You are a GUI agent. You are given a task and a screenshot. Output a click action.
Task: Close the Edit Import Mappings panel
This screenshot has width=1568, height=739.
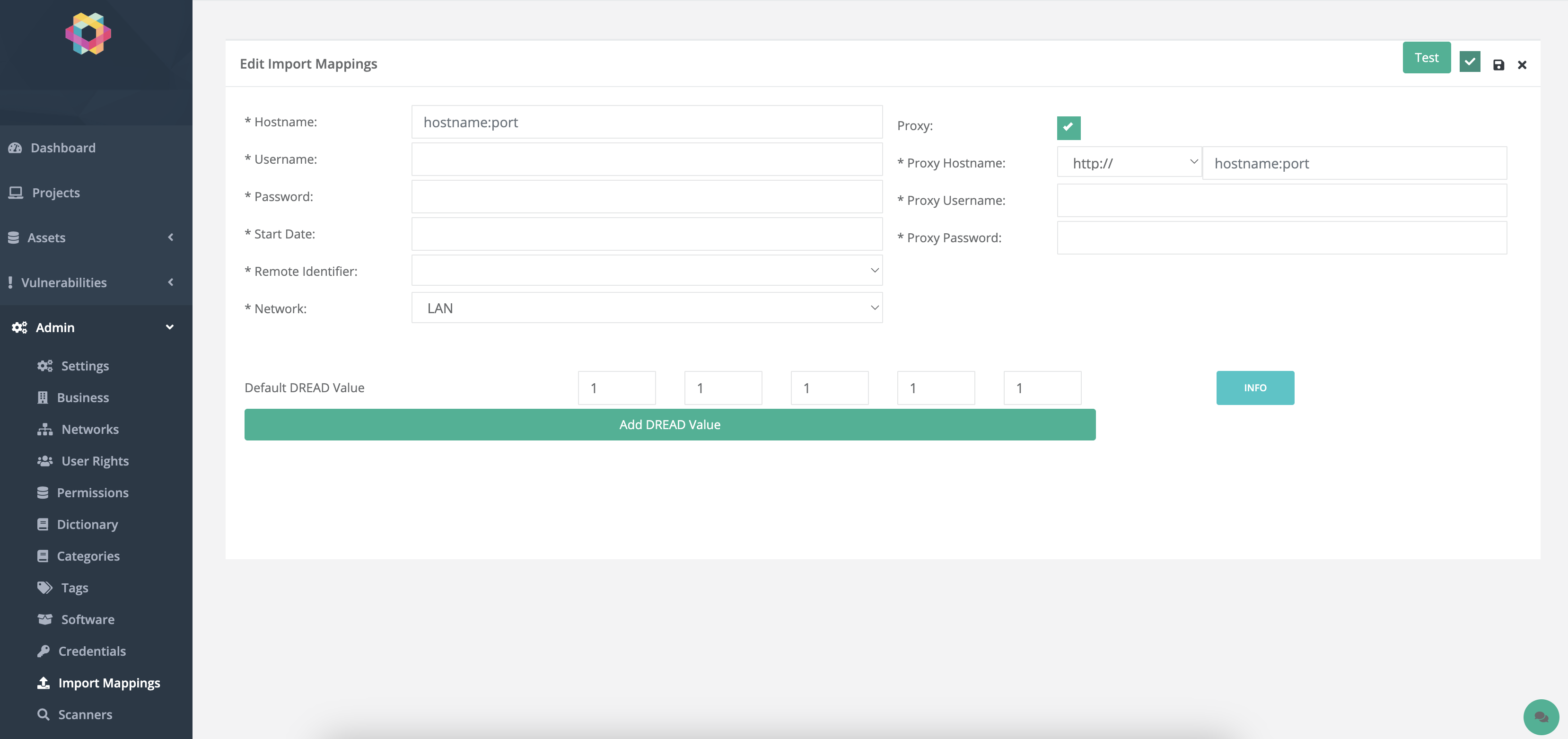1522,64
